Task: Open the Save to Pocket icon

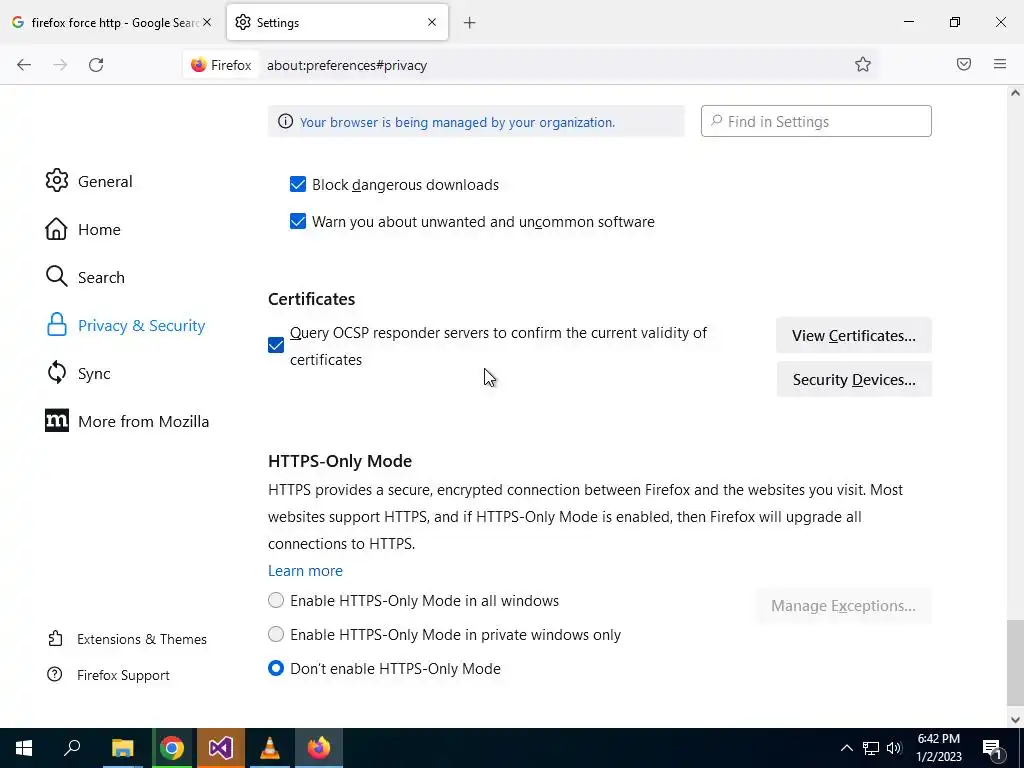Action: coord(963,64)
